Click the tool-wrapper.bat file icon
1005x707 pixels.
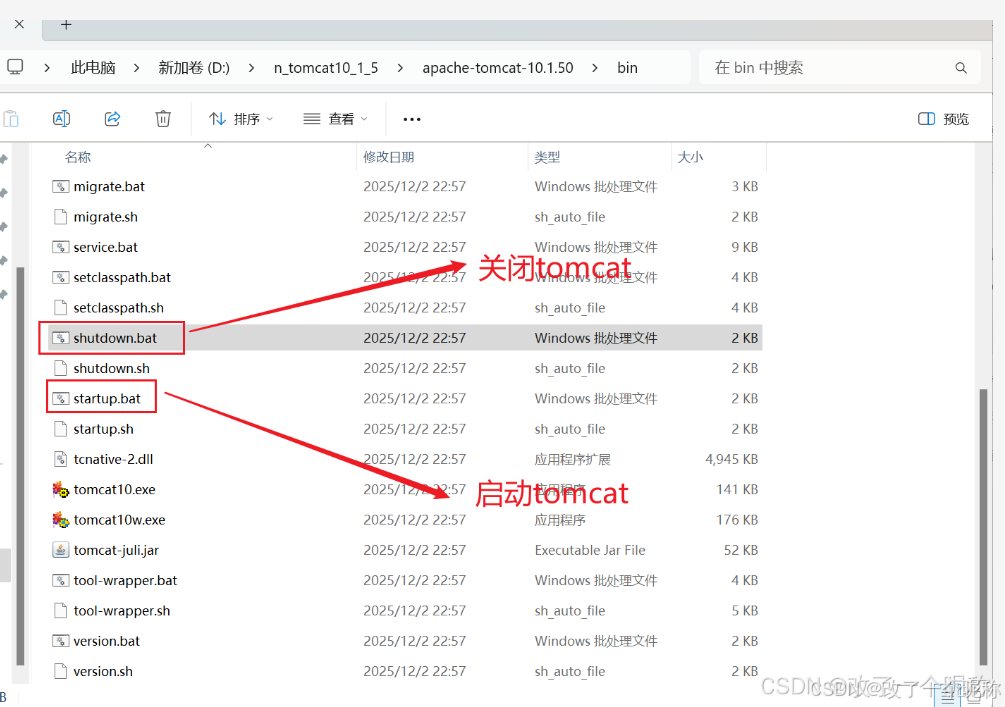click(x=60, y=581)
